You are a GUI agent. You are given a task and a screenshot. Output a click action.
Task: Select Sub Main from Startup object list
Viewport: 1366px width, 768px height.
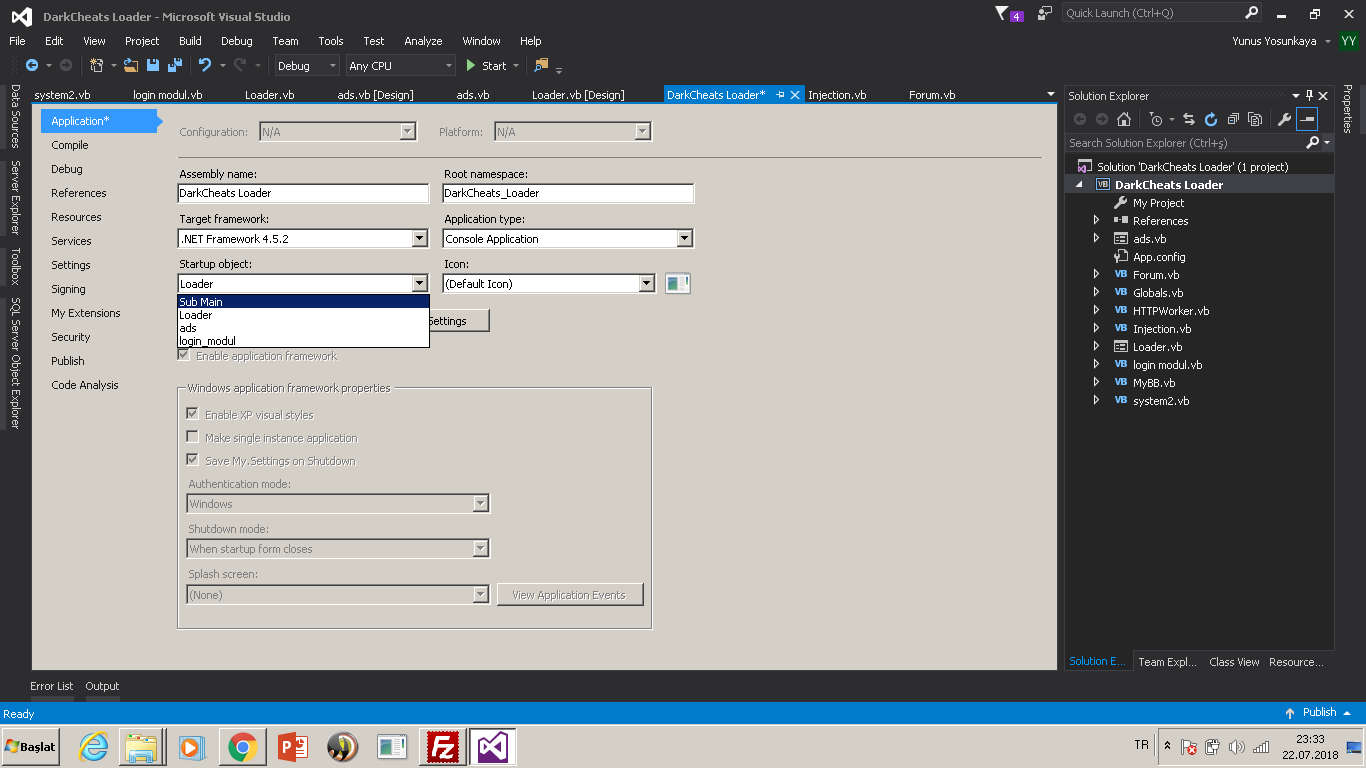[x=303, y=302]
